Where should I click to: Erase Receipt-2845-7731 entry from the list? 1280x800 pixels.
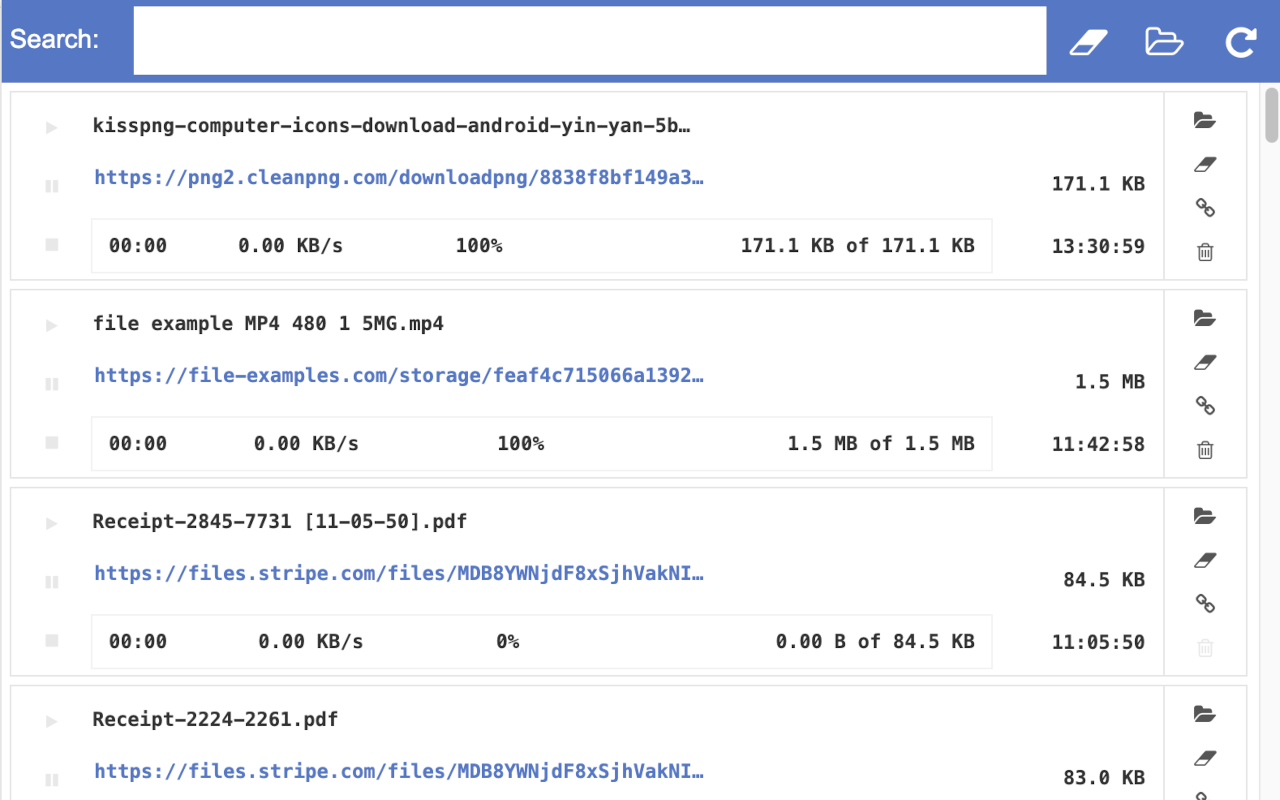point(1205,559)
